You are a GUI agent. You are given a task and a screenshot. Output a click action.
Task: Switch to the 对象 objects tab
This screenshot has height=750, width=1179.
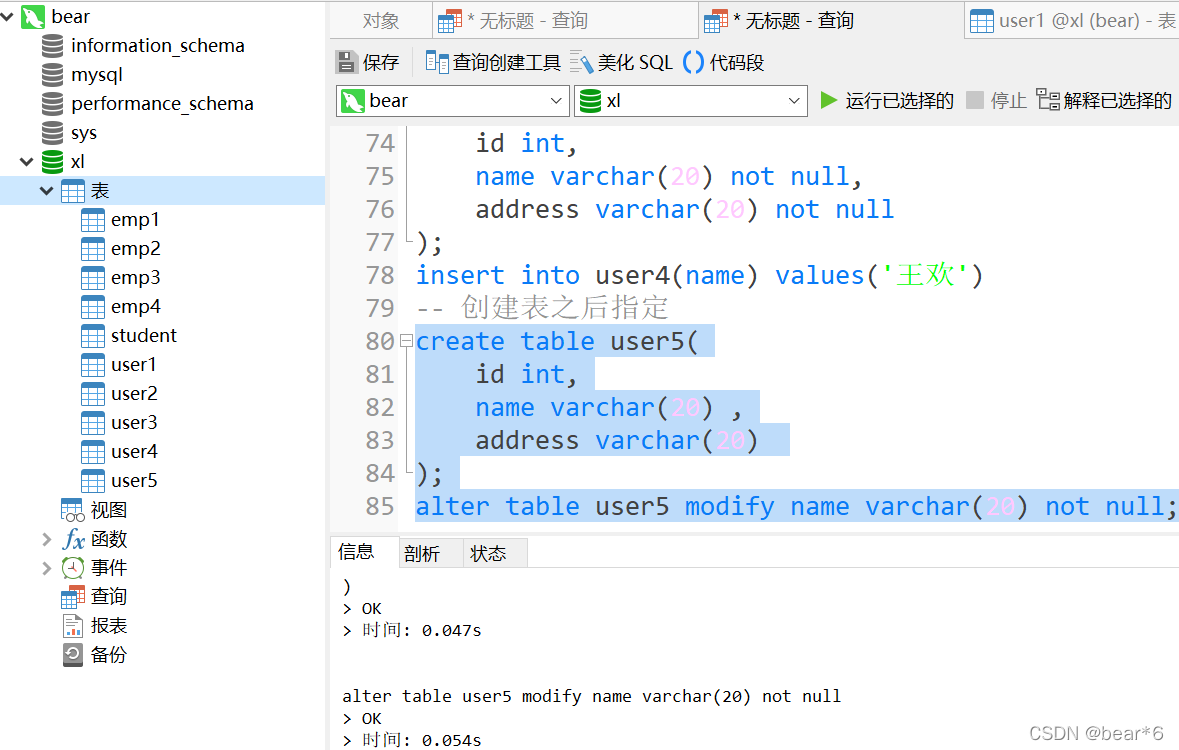[380, 21]
